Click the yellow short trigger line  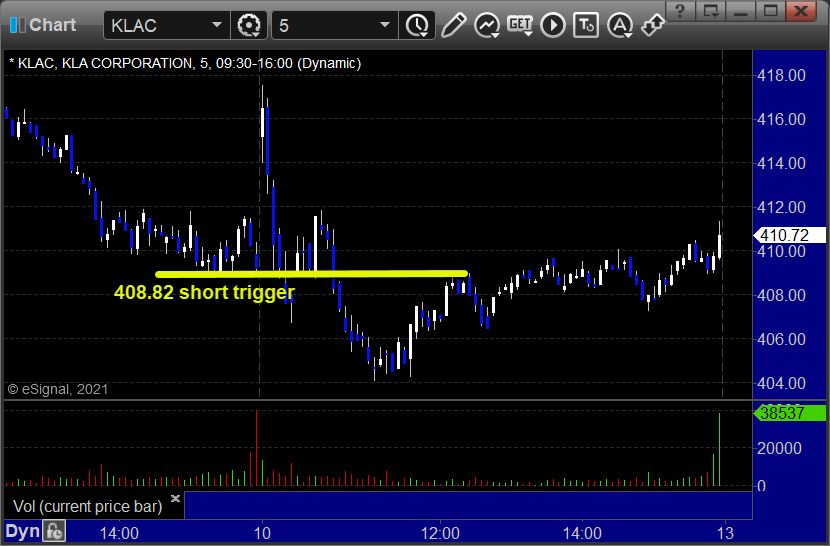click(x=312, y=274)
